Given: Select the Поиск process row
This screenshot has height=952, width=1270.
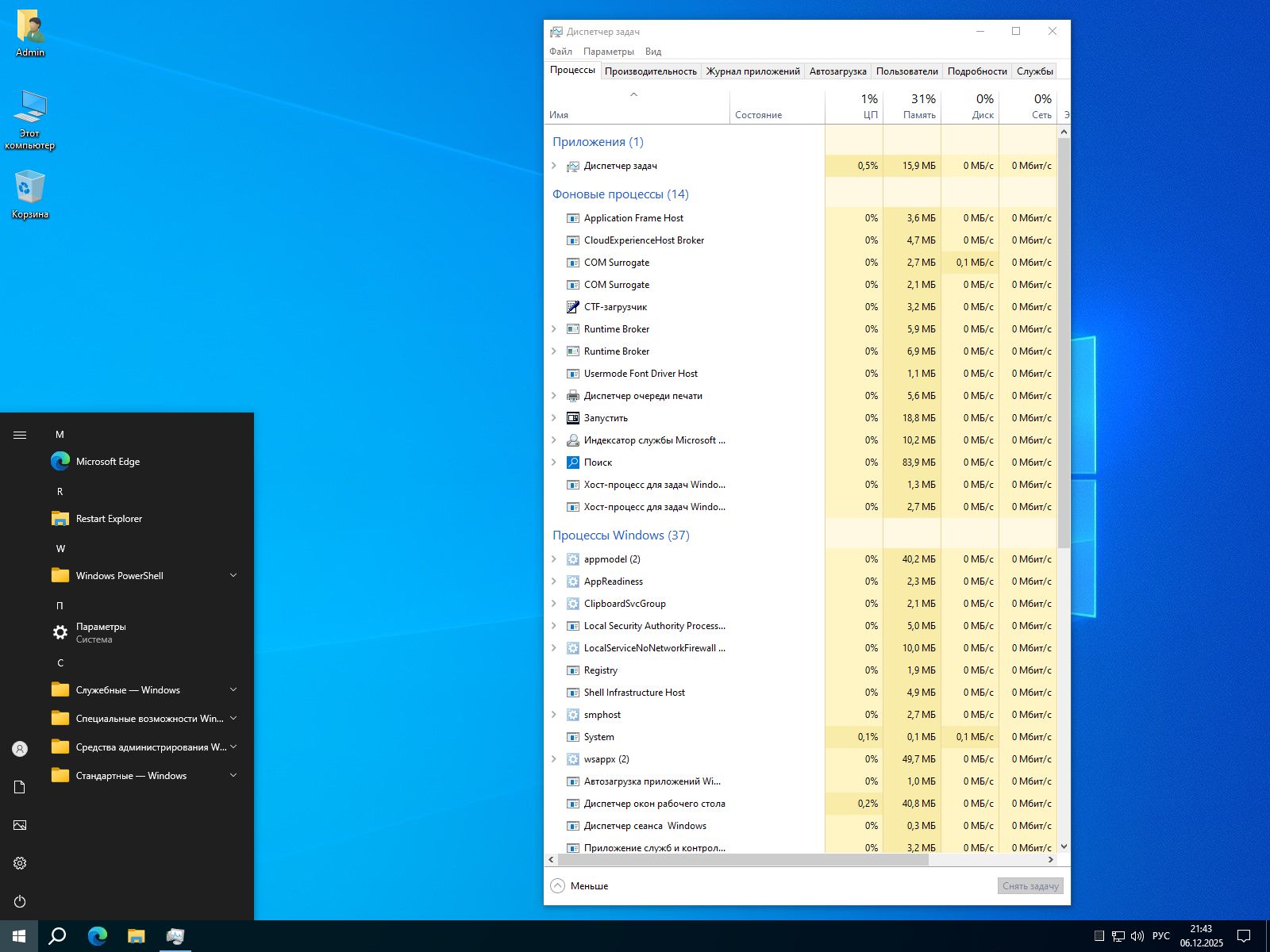Looking at the screenshot, I should click(598, 463).
